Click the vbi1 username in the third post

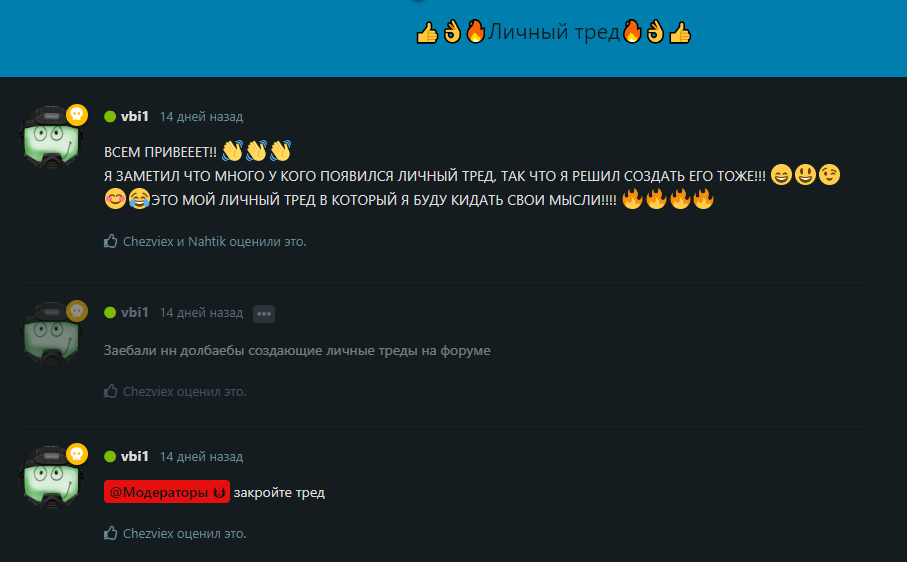135,456
